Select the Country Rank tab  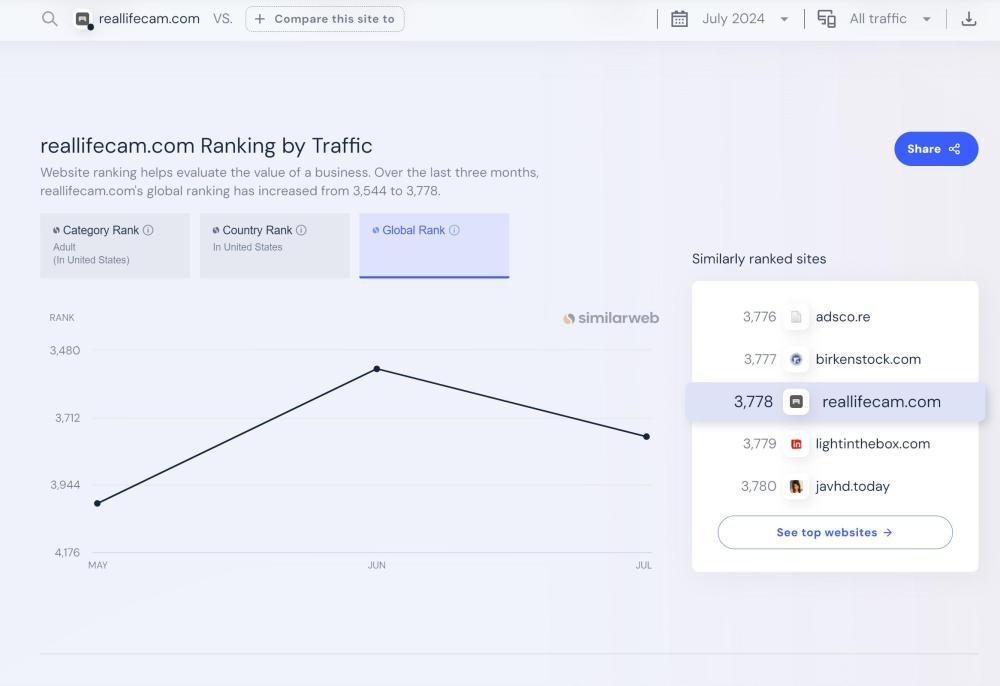(x=275, y=245)
